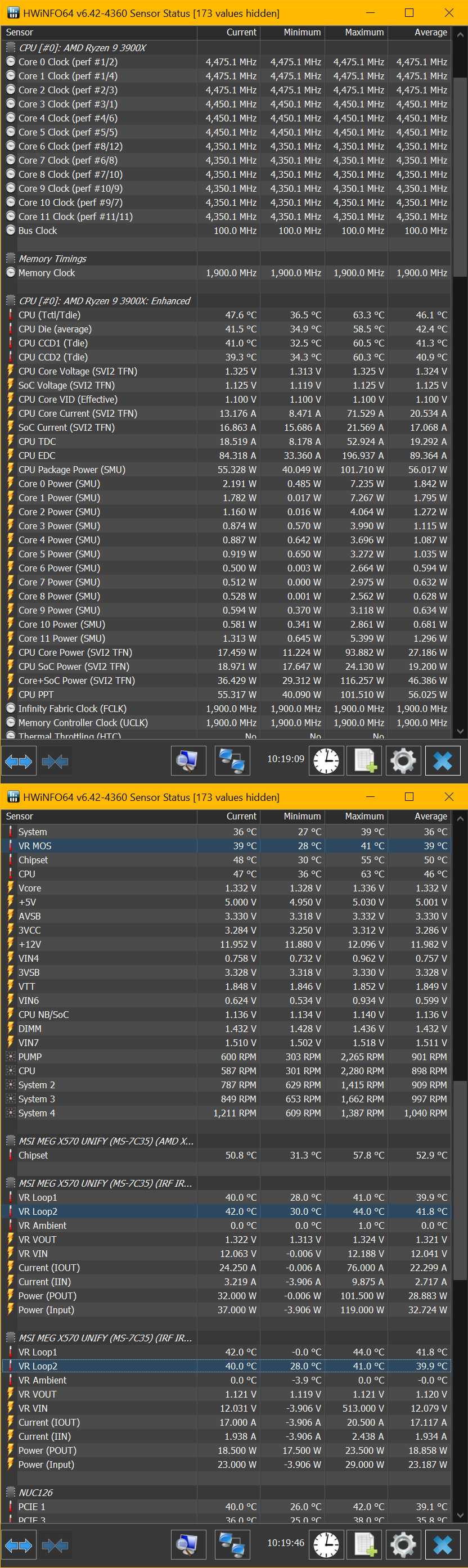This screenshot has height=1568, width=468.
Task: Open settings gear in top window toolbar
Action: 403,761
